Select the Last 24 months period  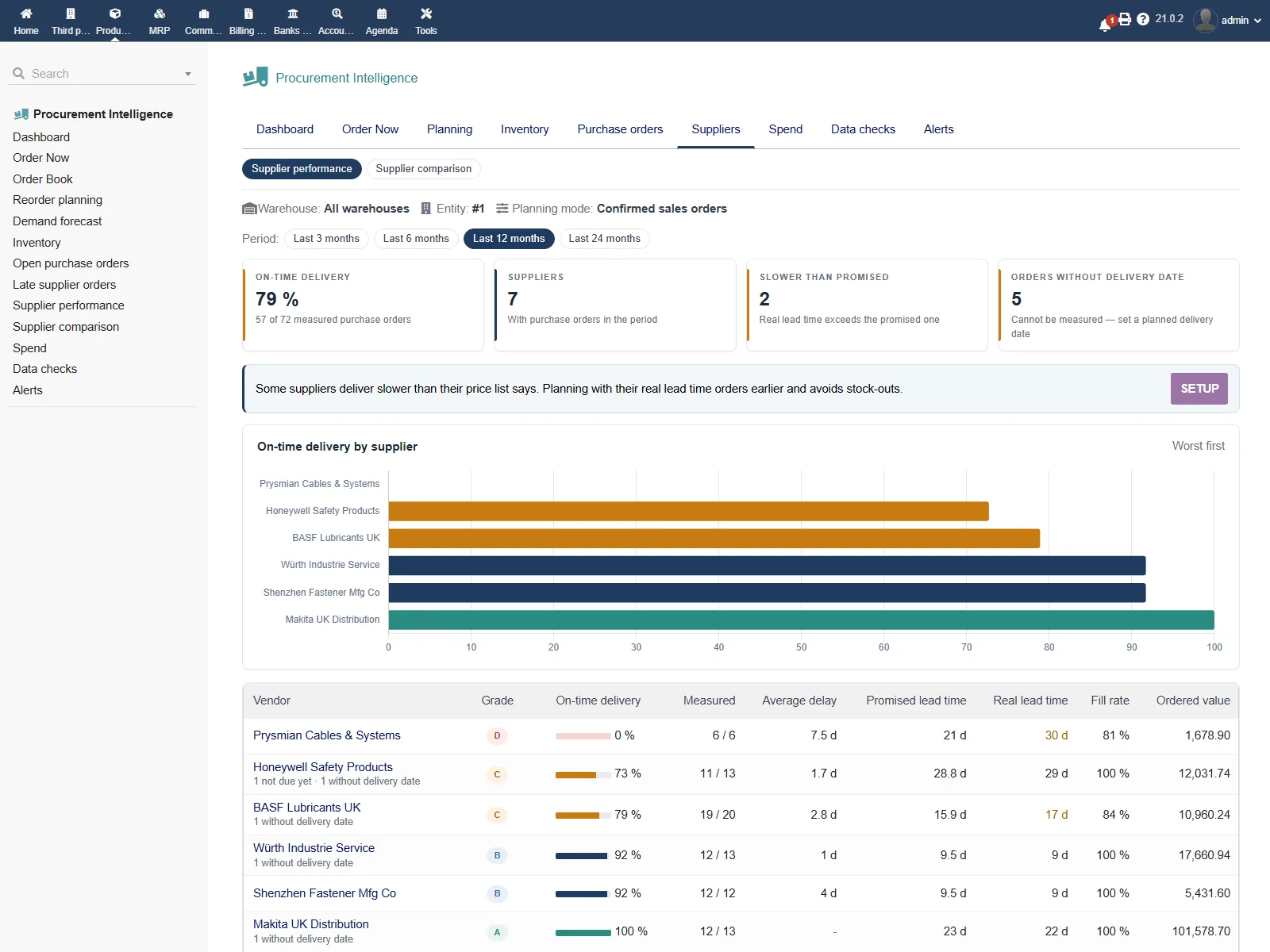604,239
